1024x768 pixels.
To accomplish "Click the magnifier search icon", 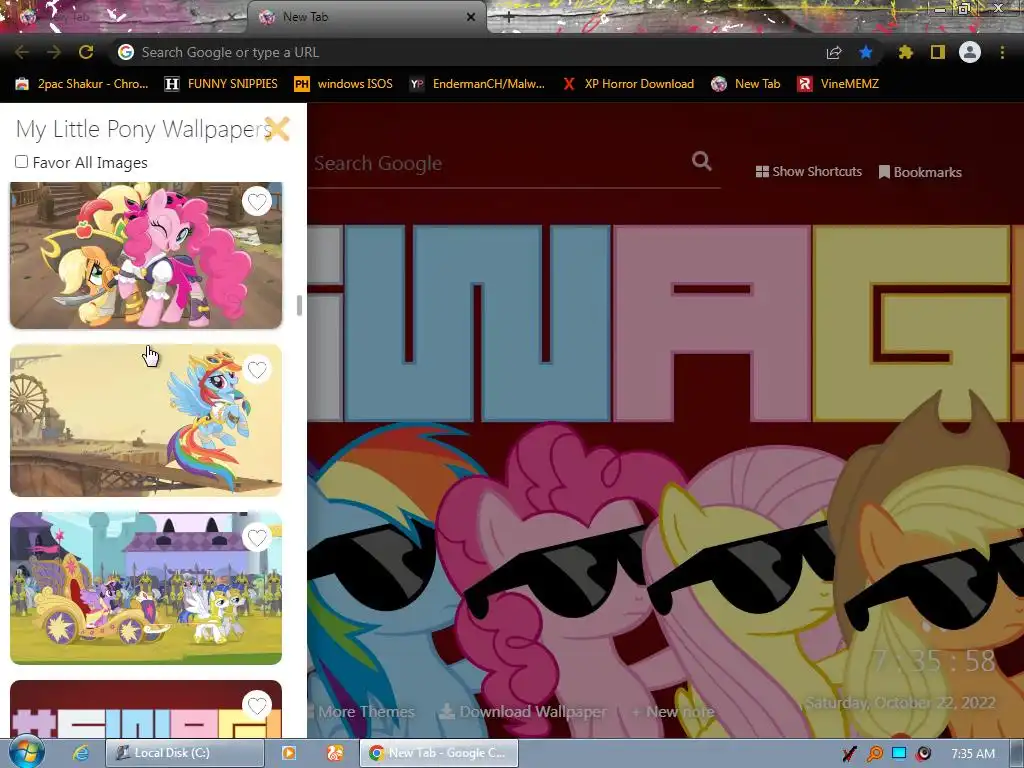I will tap(701, 161).
